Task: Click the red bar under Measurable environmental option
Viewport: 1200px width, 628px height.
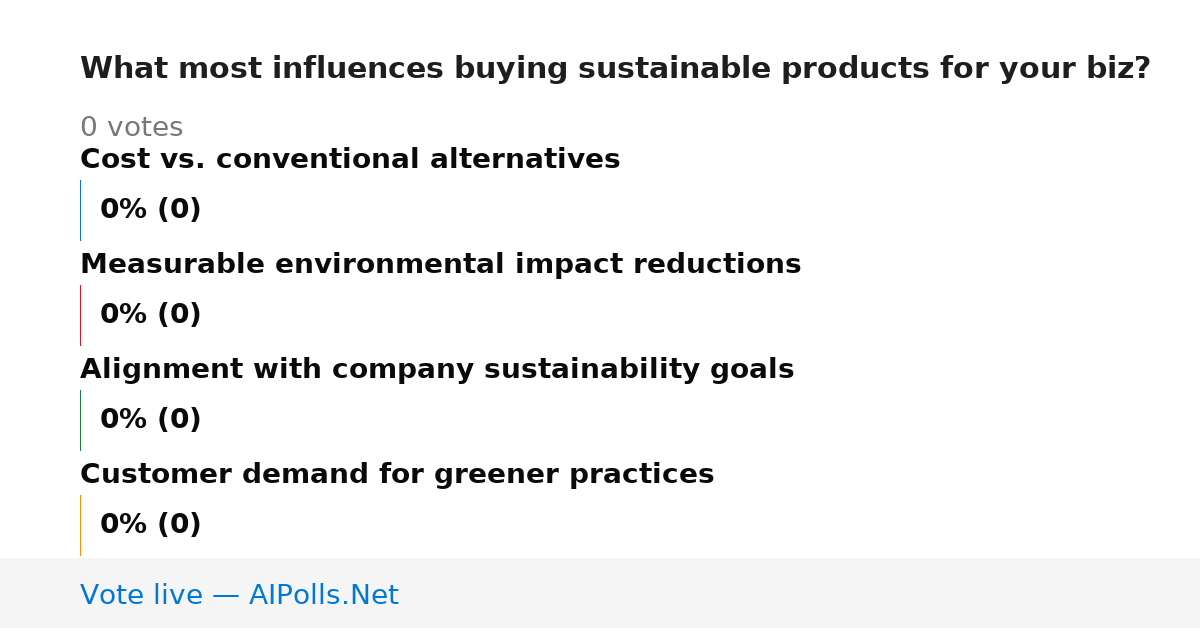Action: point(80,315)
